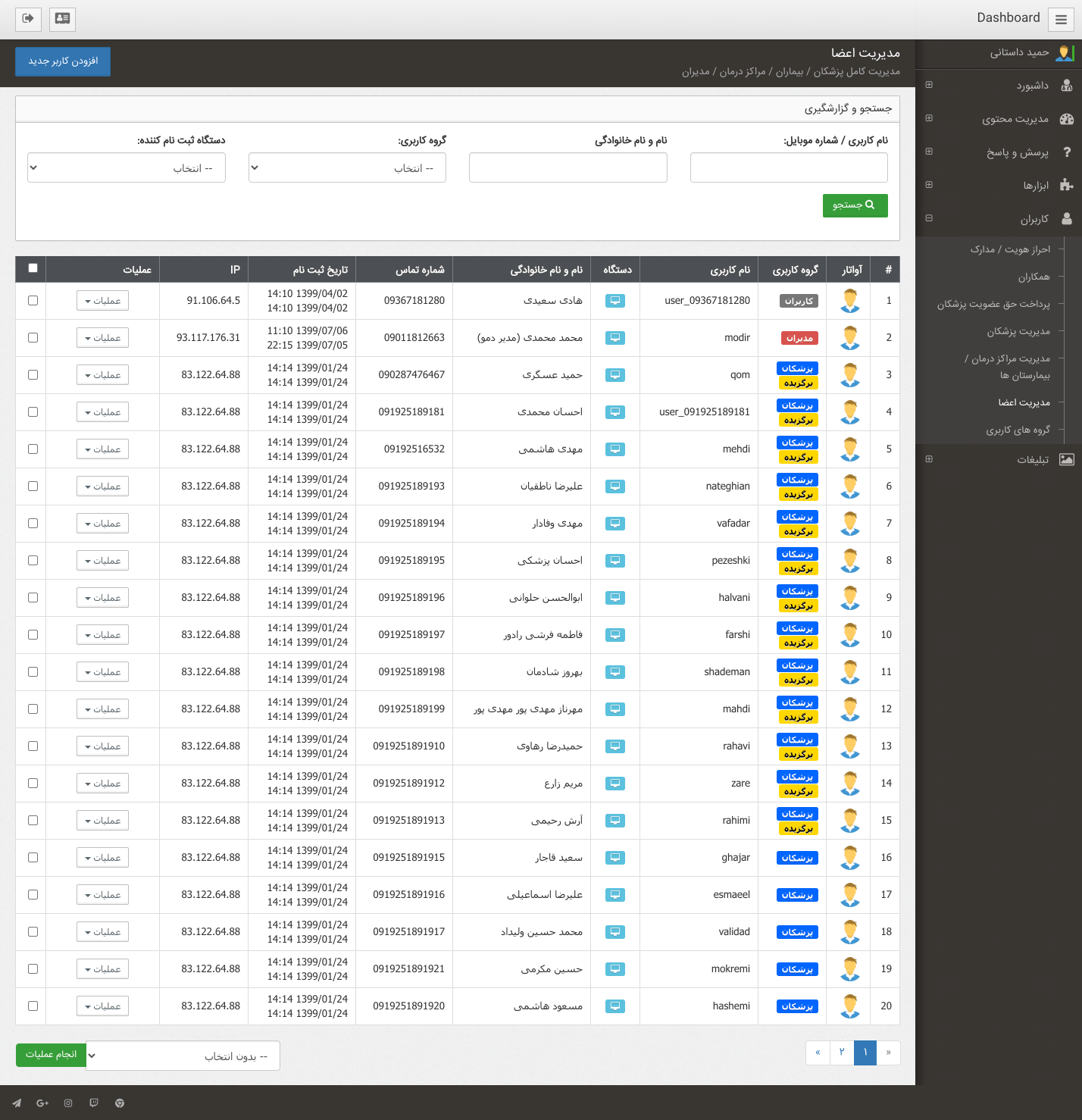Open مدیریت پزشکان in sidebar
1082x1120 pixels.
tap(1018, 332)
